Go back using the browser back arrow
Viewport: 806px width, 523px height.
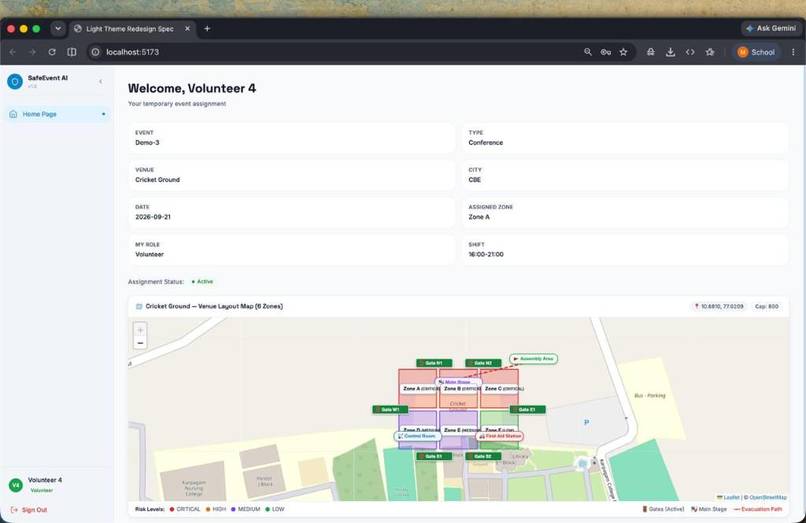pos(13,52)
